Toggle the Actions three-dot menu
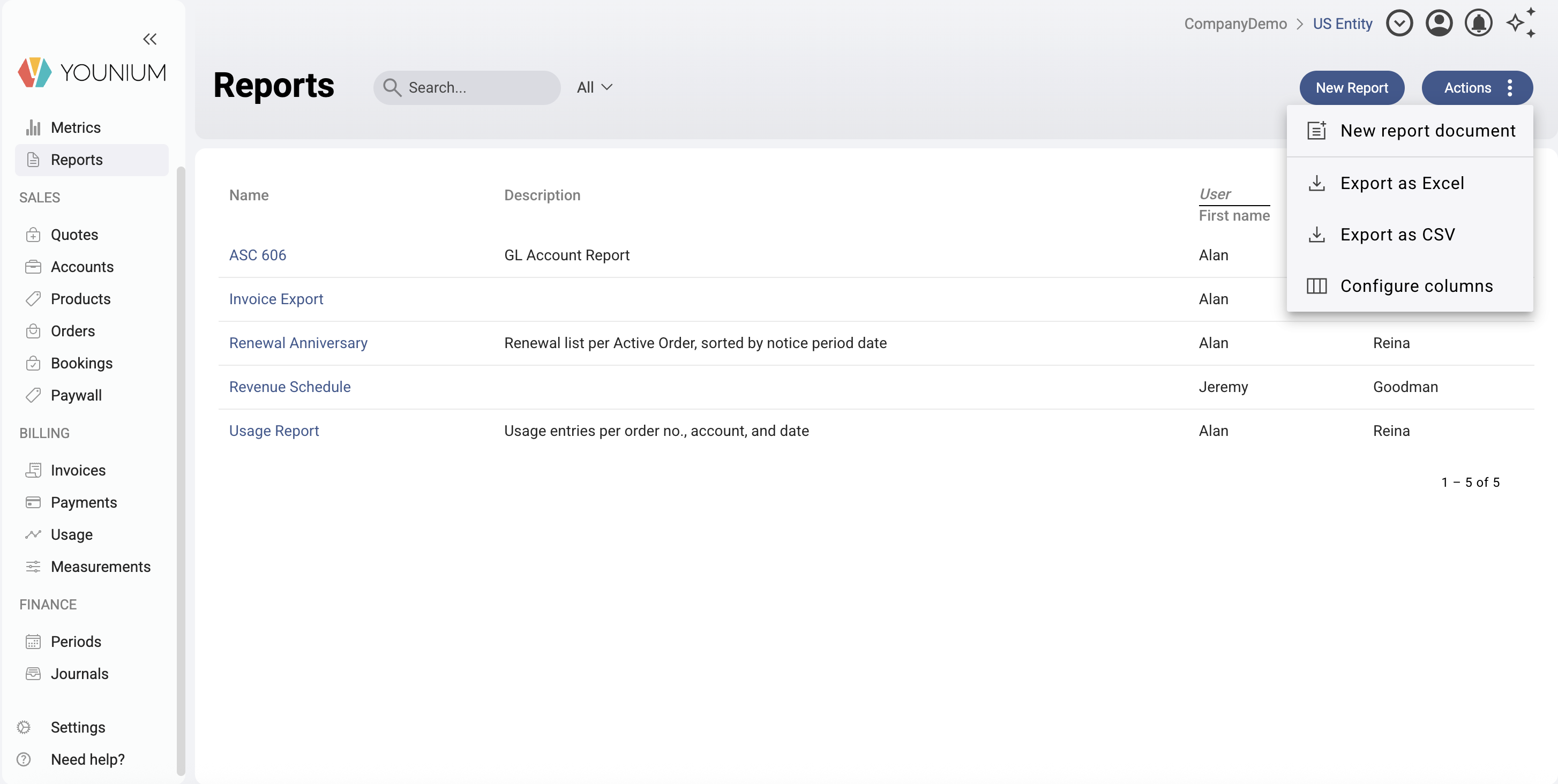This screenshot has width=1558, height=784. (1510, 88)
